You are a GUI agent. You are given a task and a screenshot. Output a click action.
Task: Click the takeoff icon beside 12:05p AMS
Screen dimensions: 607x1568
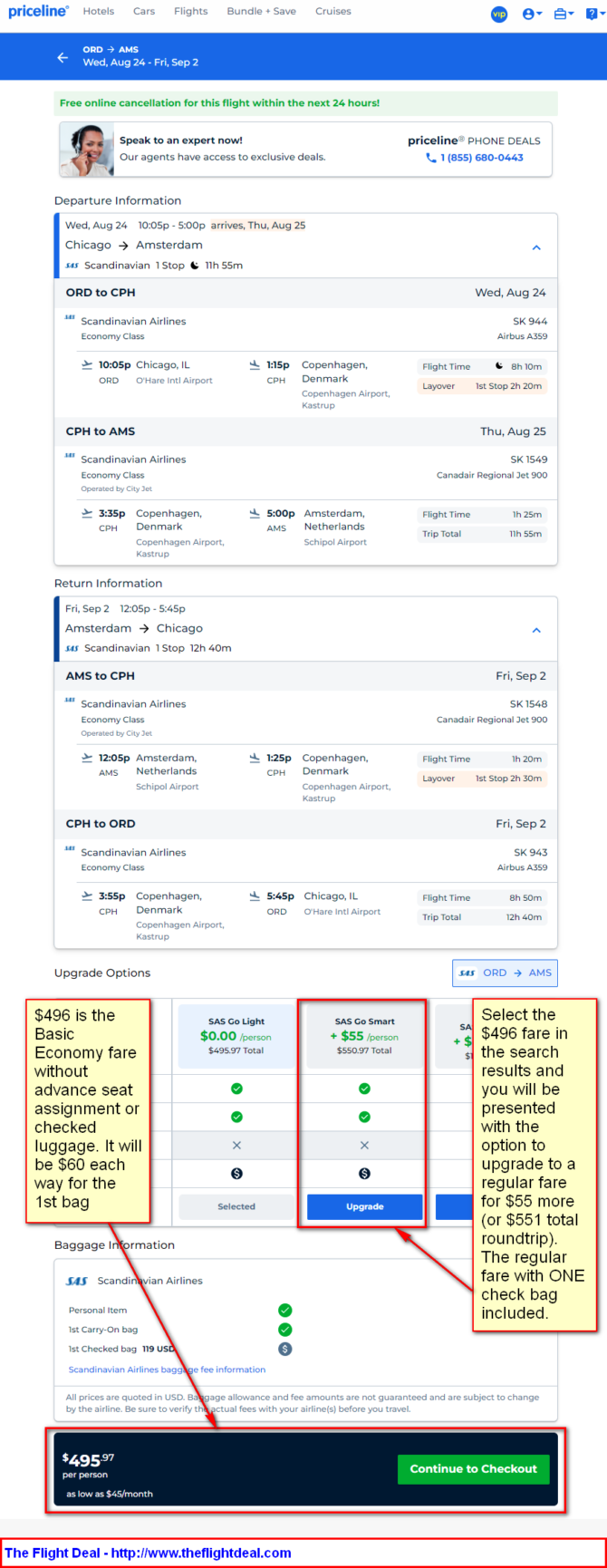87,758
